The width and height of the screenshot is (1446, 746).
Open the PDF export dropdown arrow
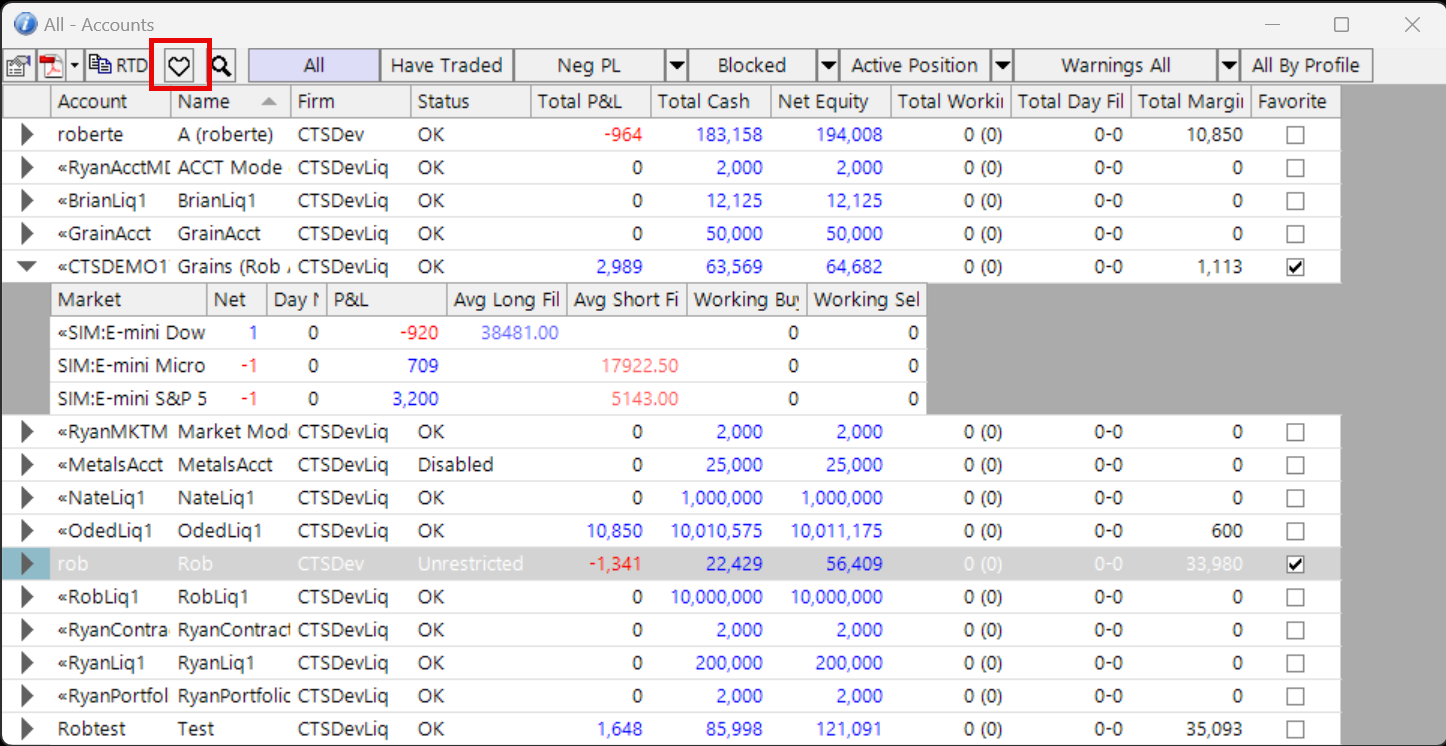tap(75, 66)
